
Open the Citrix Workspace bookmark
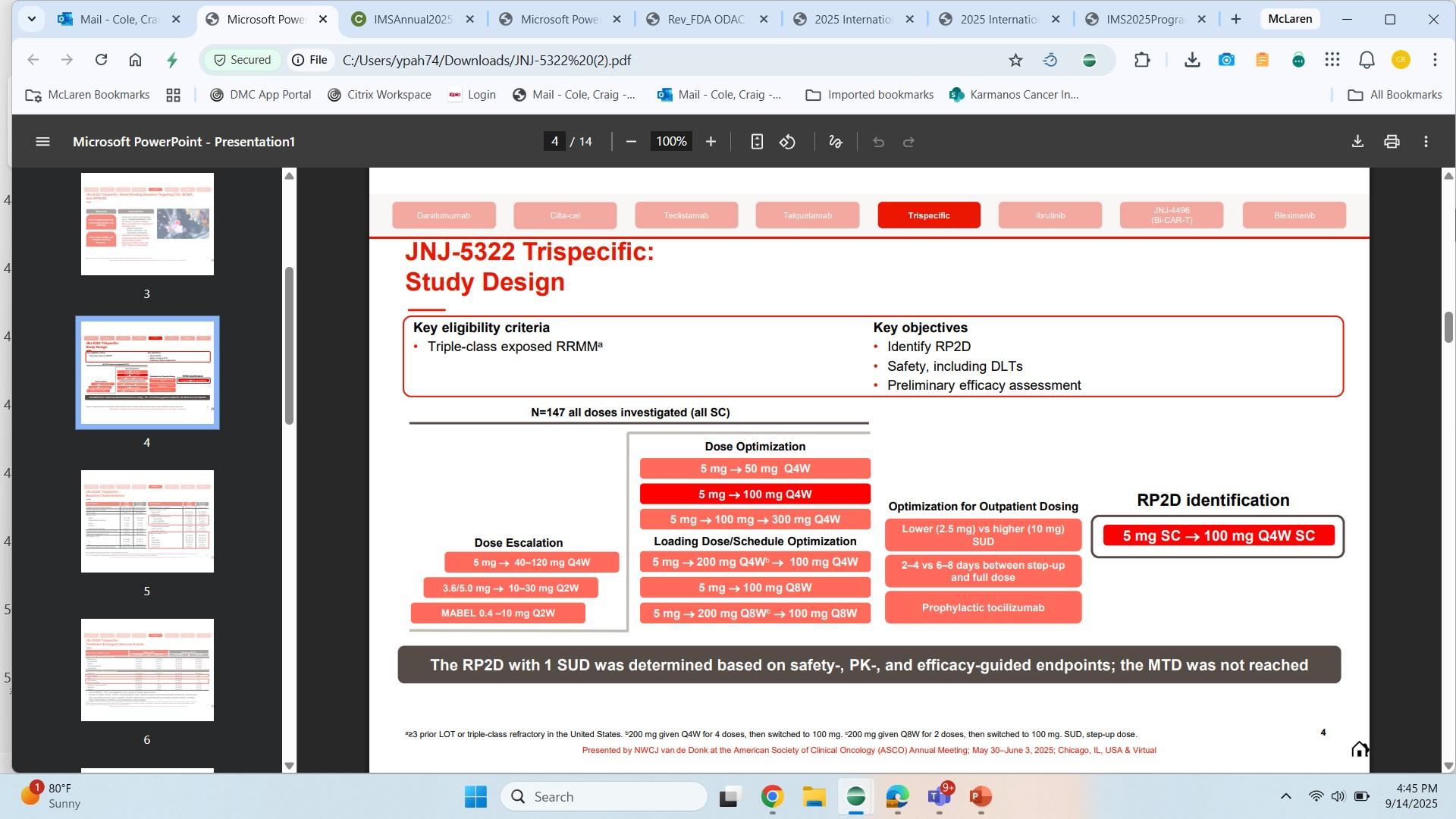pos(379,95)
